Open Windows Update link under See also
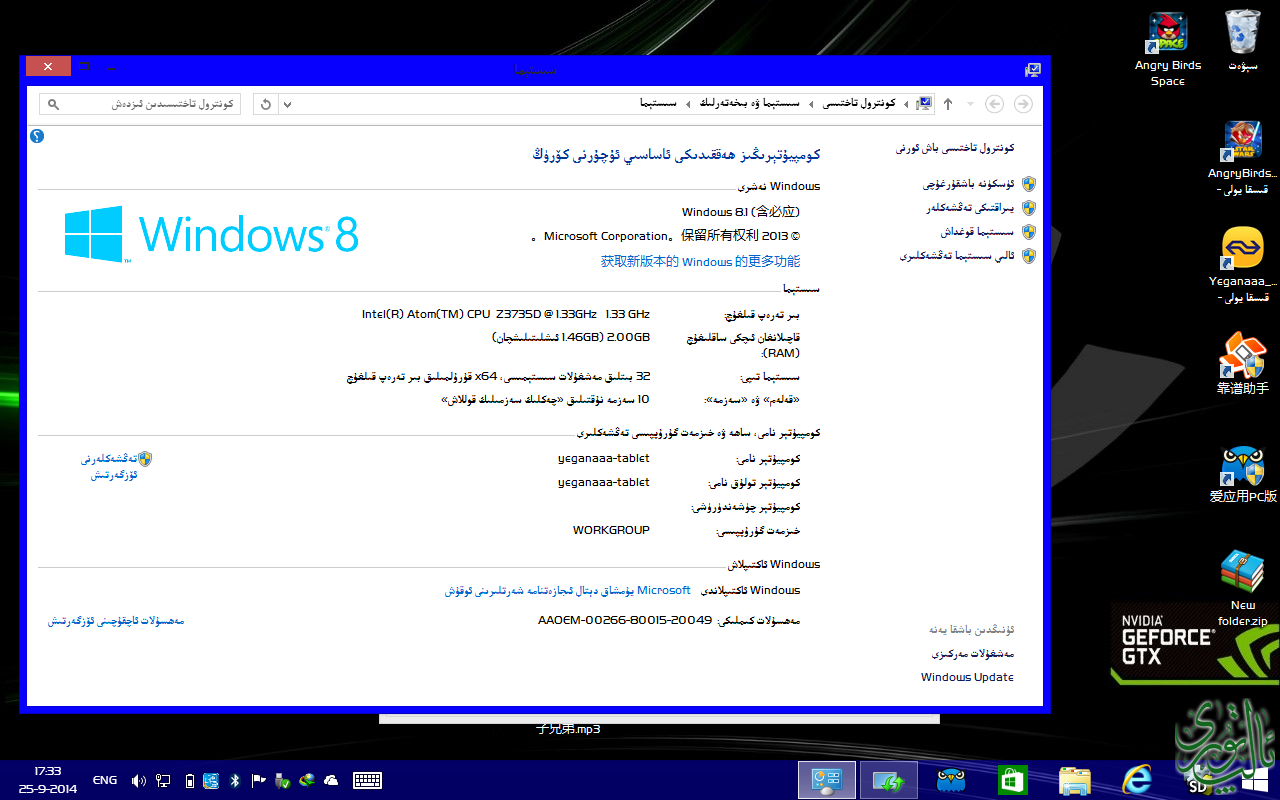Screen dimensions: 1280x800 click(x=967, y=677)
